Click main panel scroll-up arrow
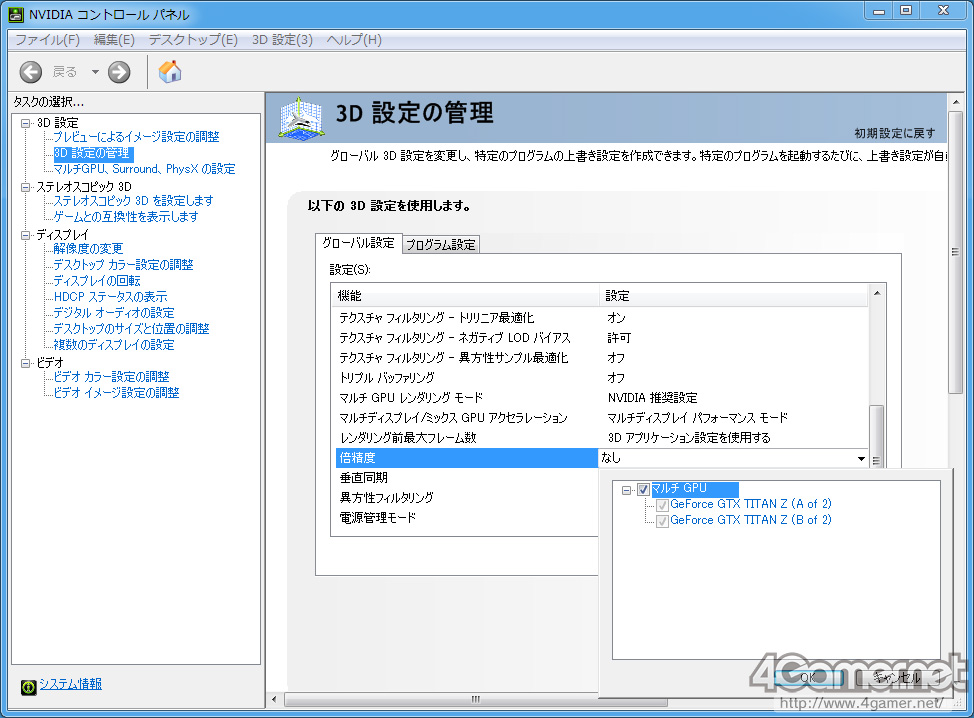The width and height of the screenshot is (974, 718). click(955, 102)
